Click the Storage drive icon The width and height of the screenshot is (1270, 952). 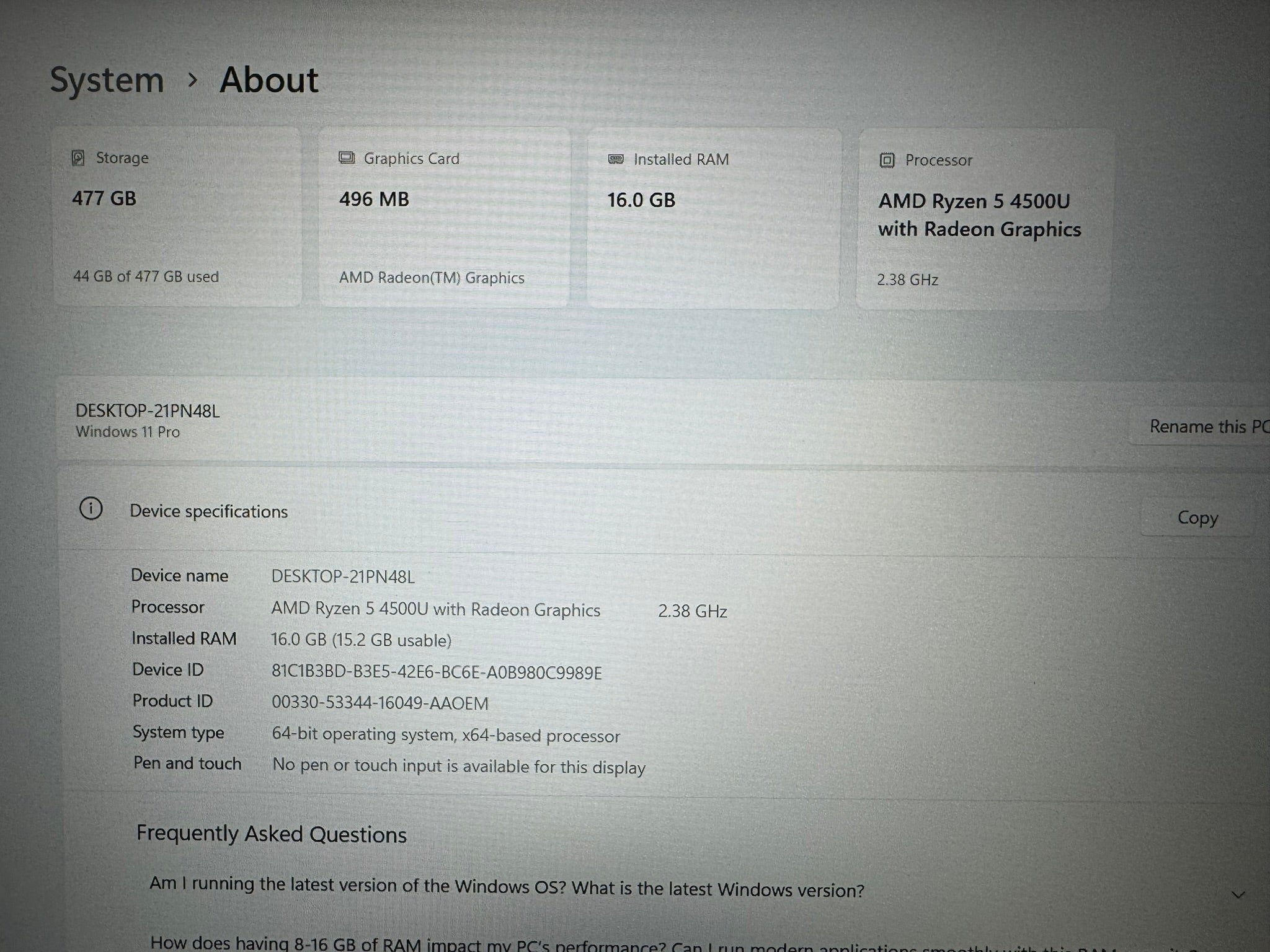pyautogui.click(x=78, y=157)
